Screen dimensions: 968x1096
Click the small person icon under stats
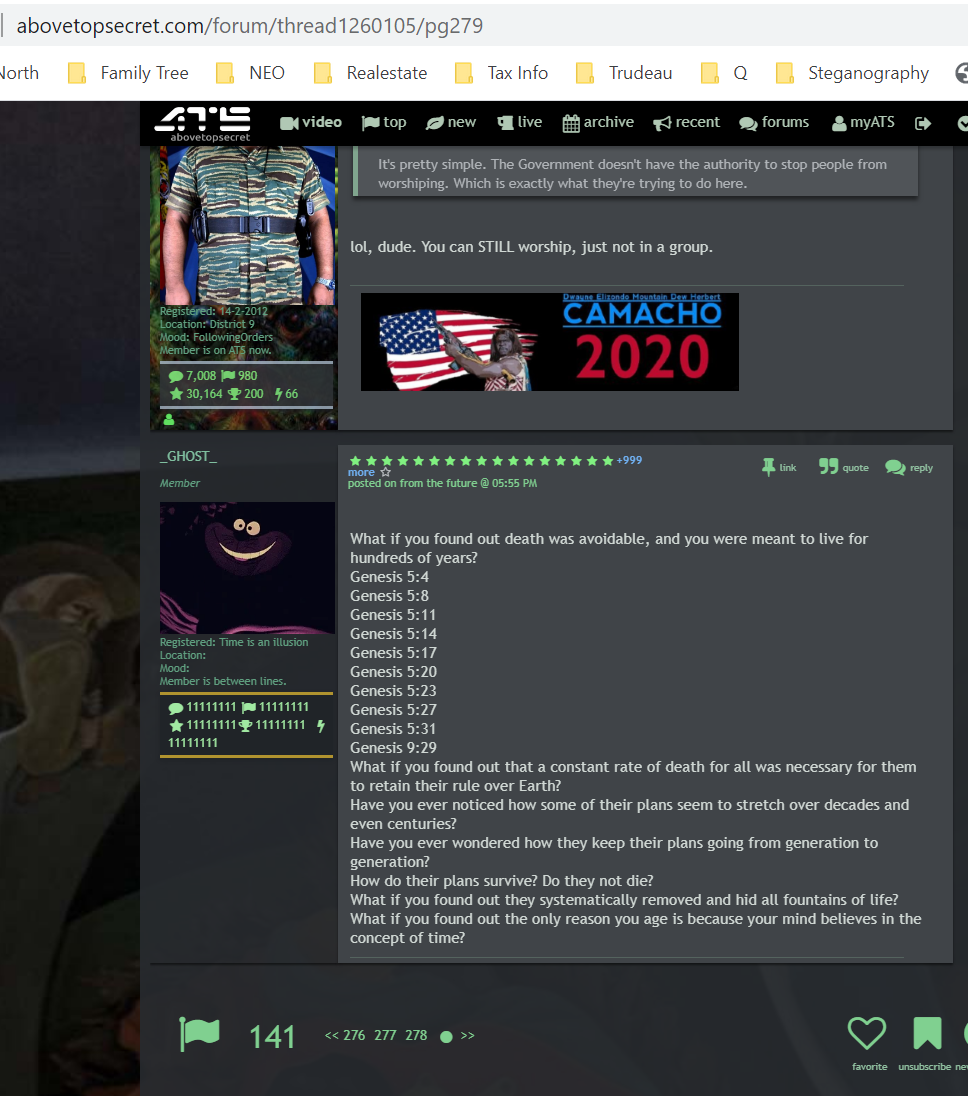click(168, 420)
